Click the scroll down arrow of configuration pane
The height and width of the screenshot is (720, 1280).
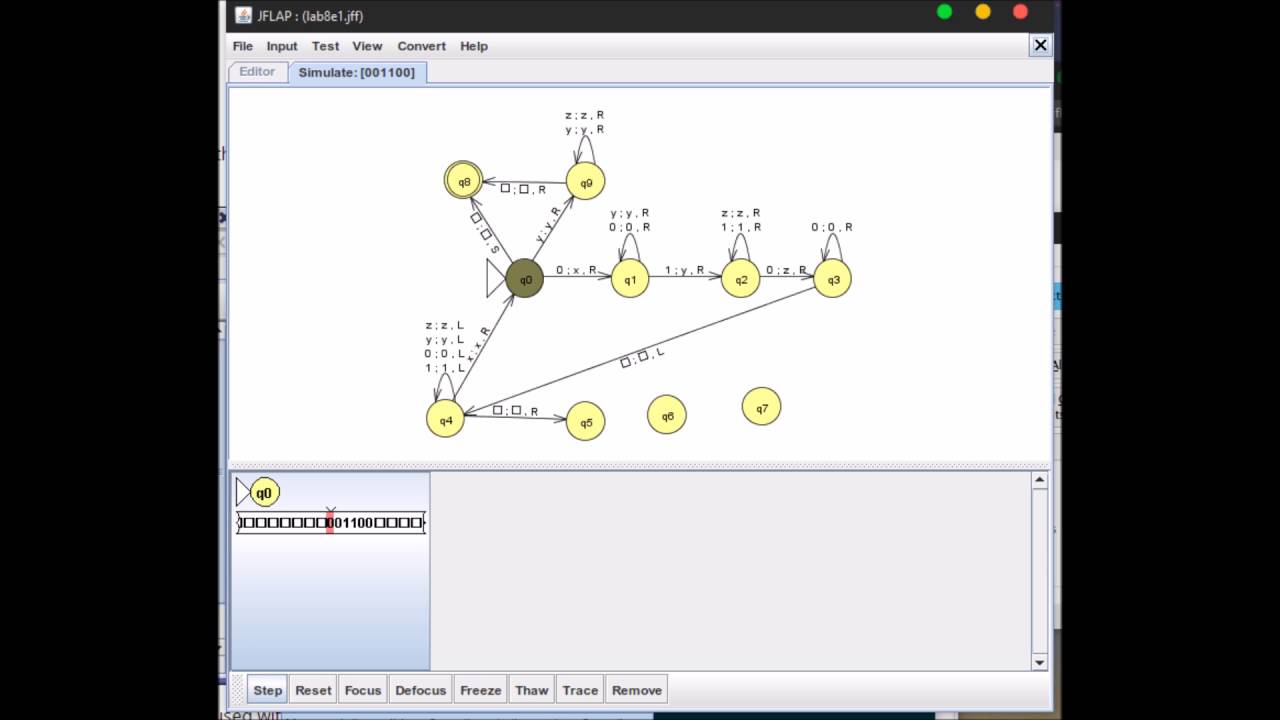tap(1040, 662)
